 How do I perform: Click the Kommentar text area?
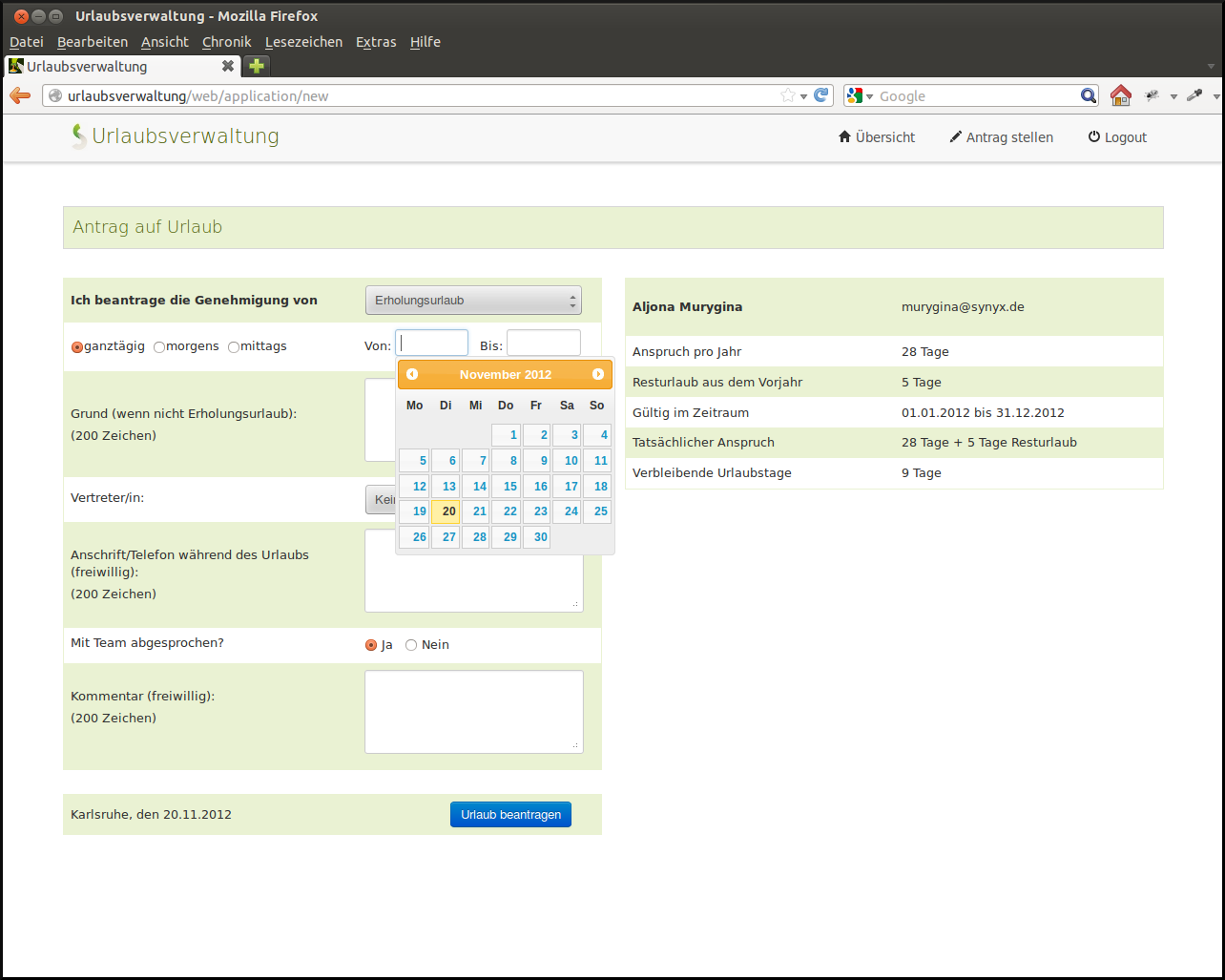[x=474, y=712]
